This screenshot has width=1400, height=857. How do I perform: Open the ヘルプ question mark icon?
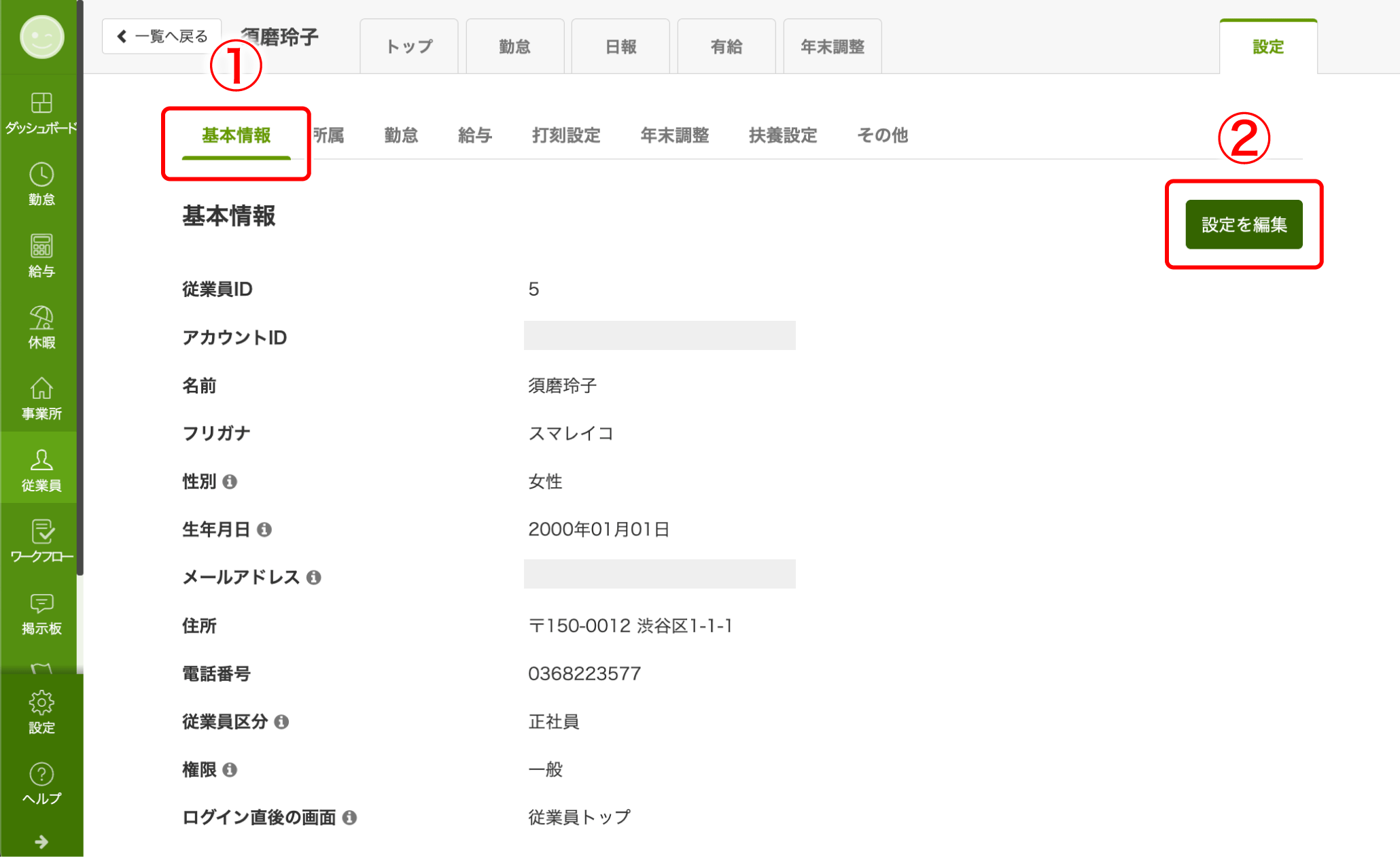tap(41, 774)
